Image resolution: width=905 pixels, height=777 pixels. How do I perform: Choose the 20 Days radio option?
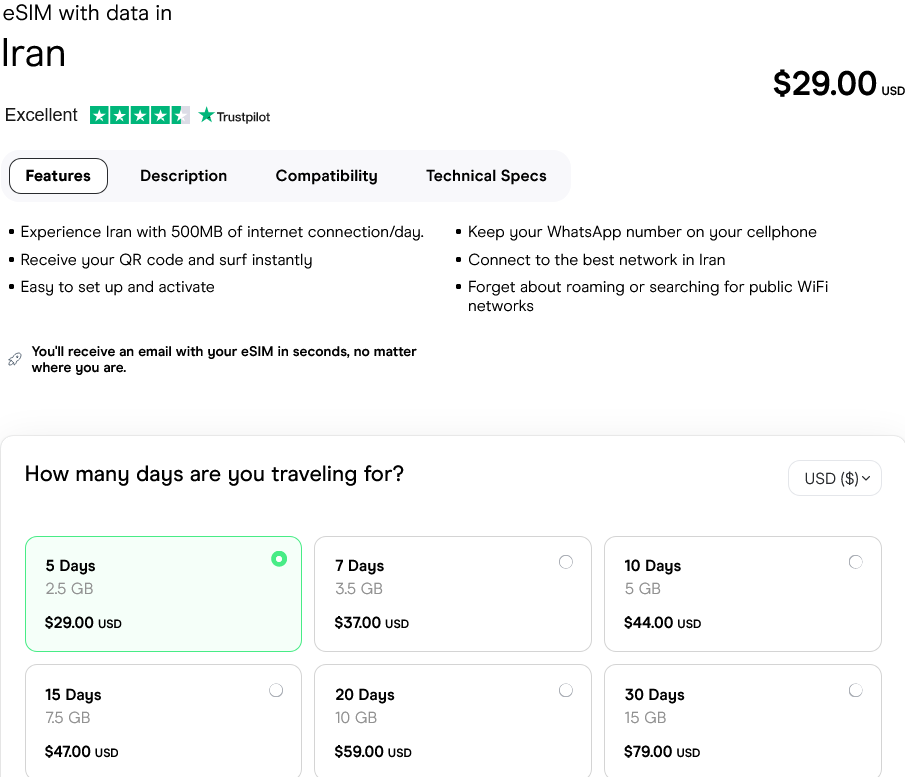566,690
